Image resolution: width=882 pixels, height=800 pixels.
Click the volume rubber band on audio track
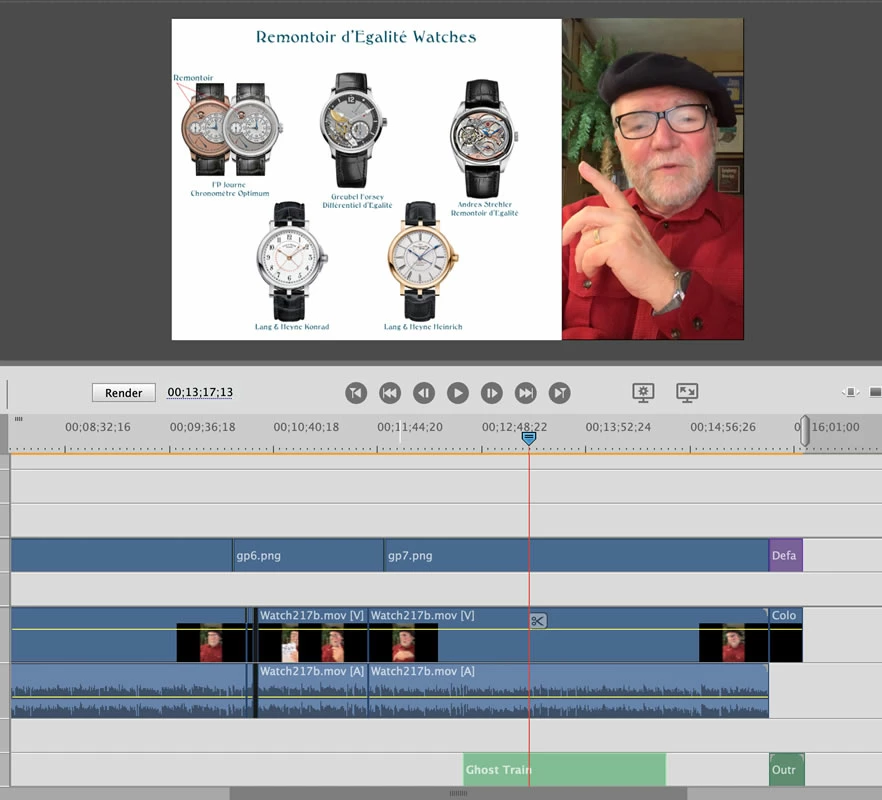[x=389, y=697]
